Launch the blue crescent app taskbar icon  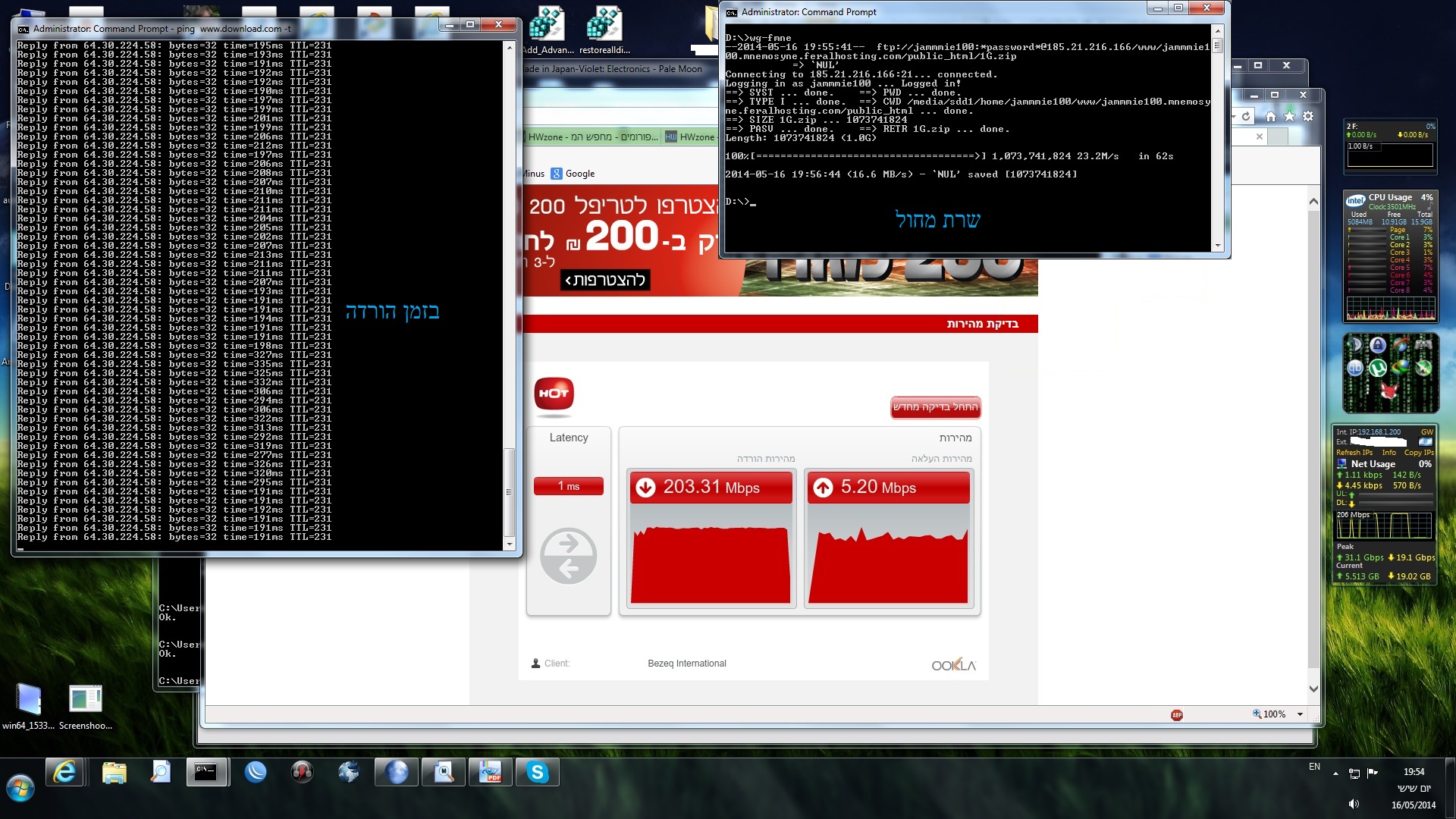[256, 773]
